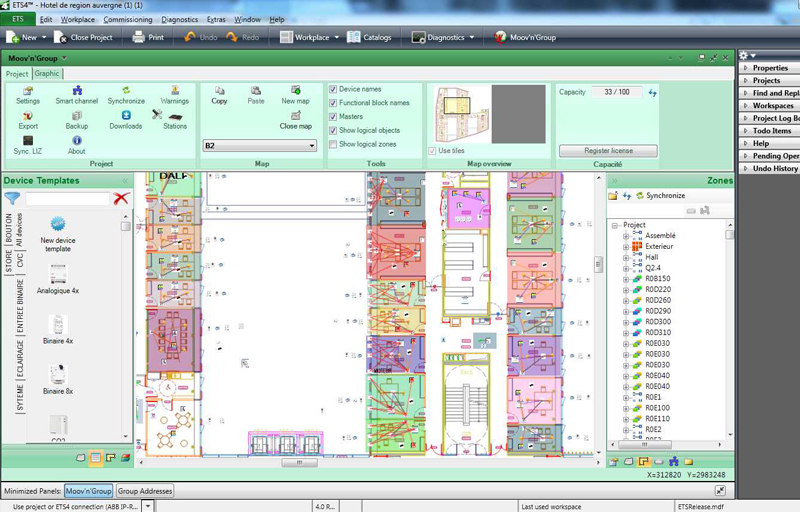Screen dimensions: 800x512
Task: Expand the Hall zone node
Action: pyautogui.click(x=626, y=258)
